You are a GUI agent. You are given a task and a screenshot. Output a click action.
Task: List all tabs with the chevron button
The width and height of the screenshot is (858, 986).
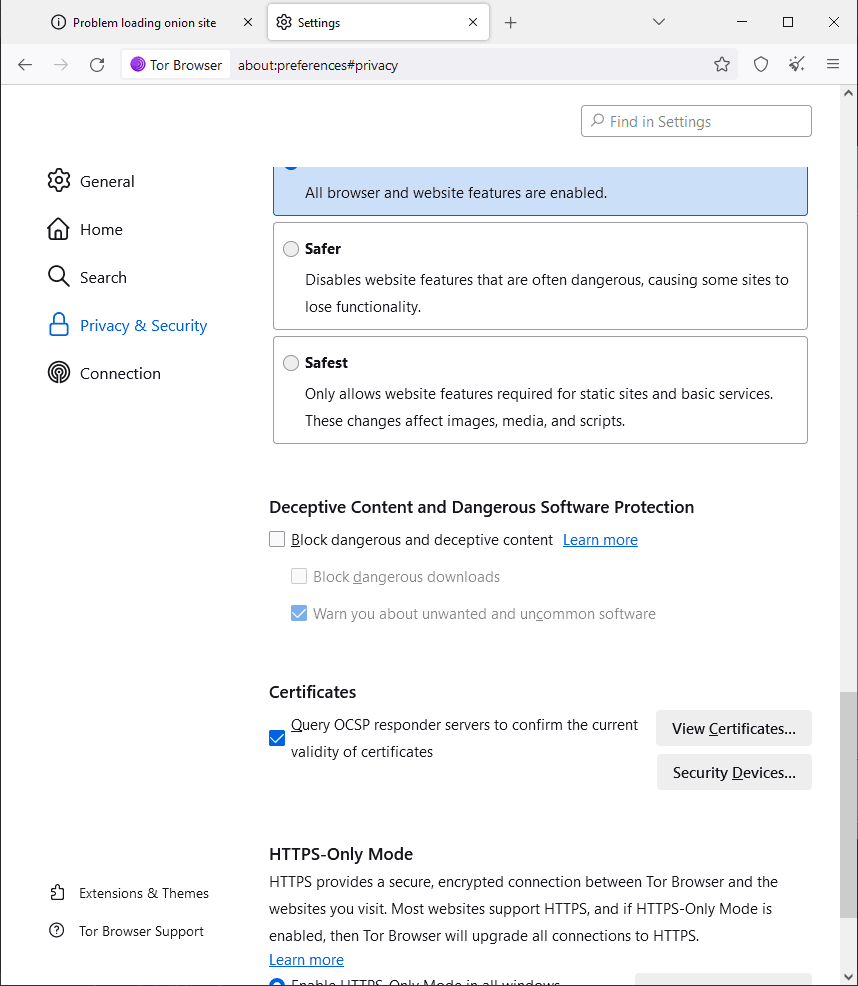pos(659,22)
